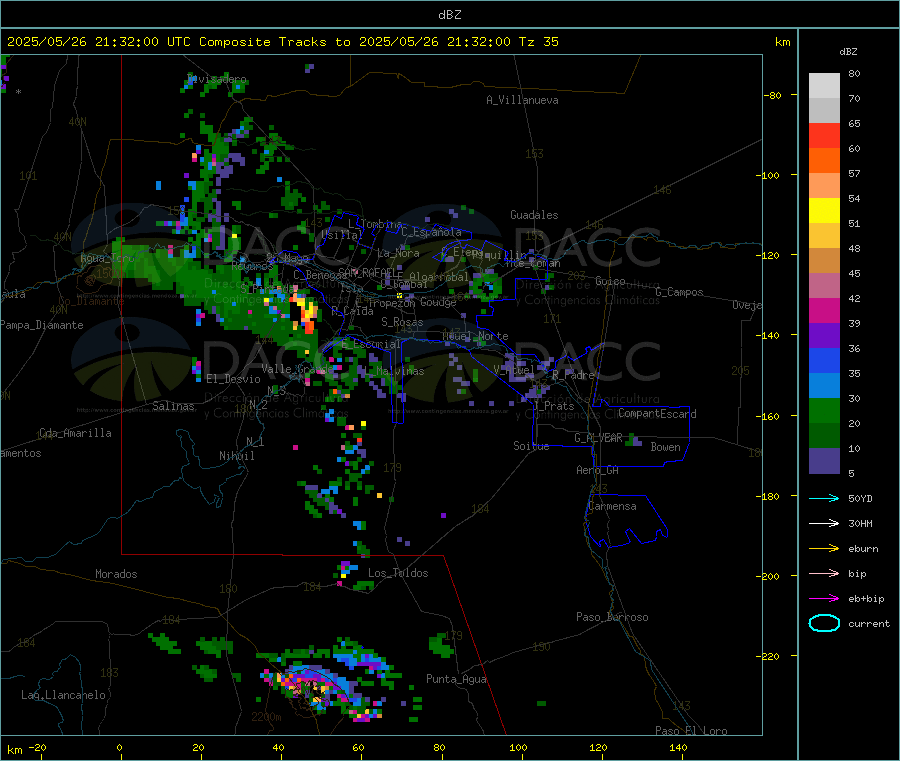Click the 50YD cyan arrow legend icon

[x=824, y=498]
